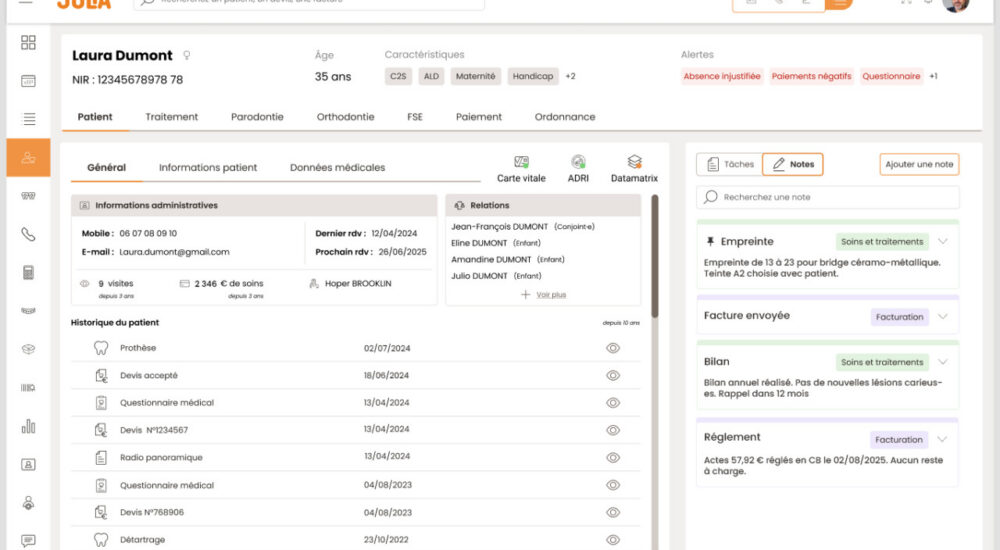Click the document icon on Radio panoramique row
Image resolution: width=1000 pixels, height=550 pixels.
pos(101,457)
